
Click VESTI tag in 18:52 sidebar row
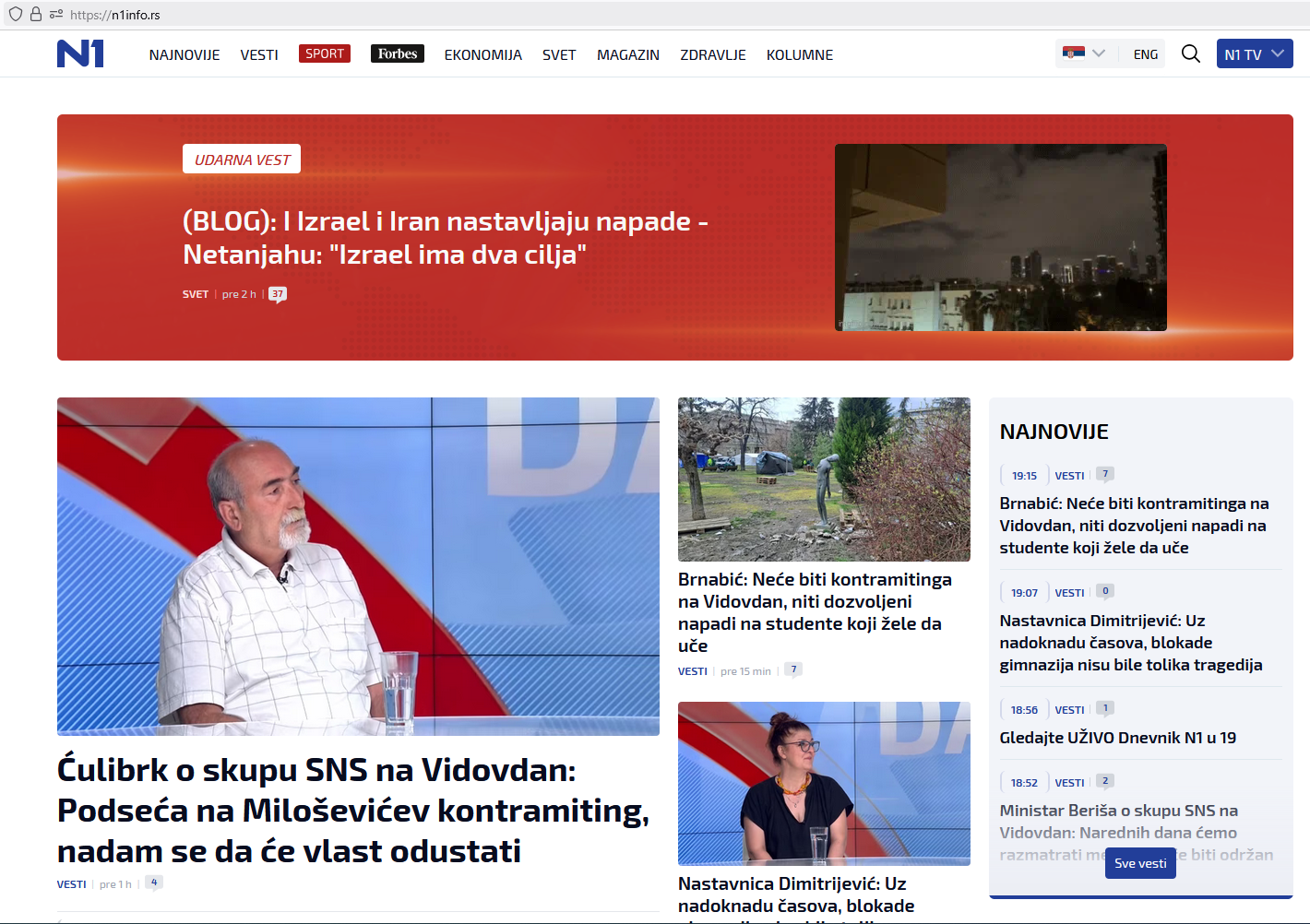(x=1069, y=783)
